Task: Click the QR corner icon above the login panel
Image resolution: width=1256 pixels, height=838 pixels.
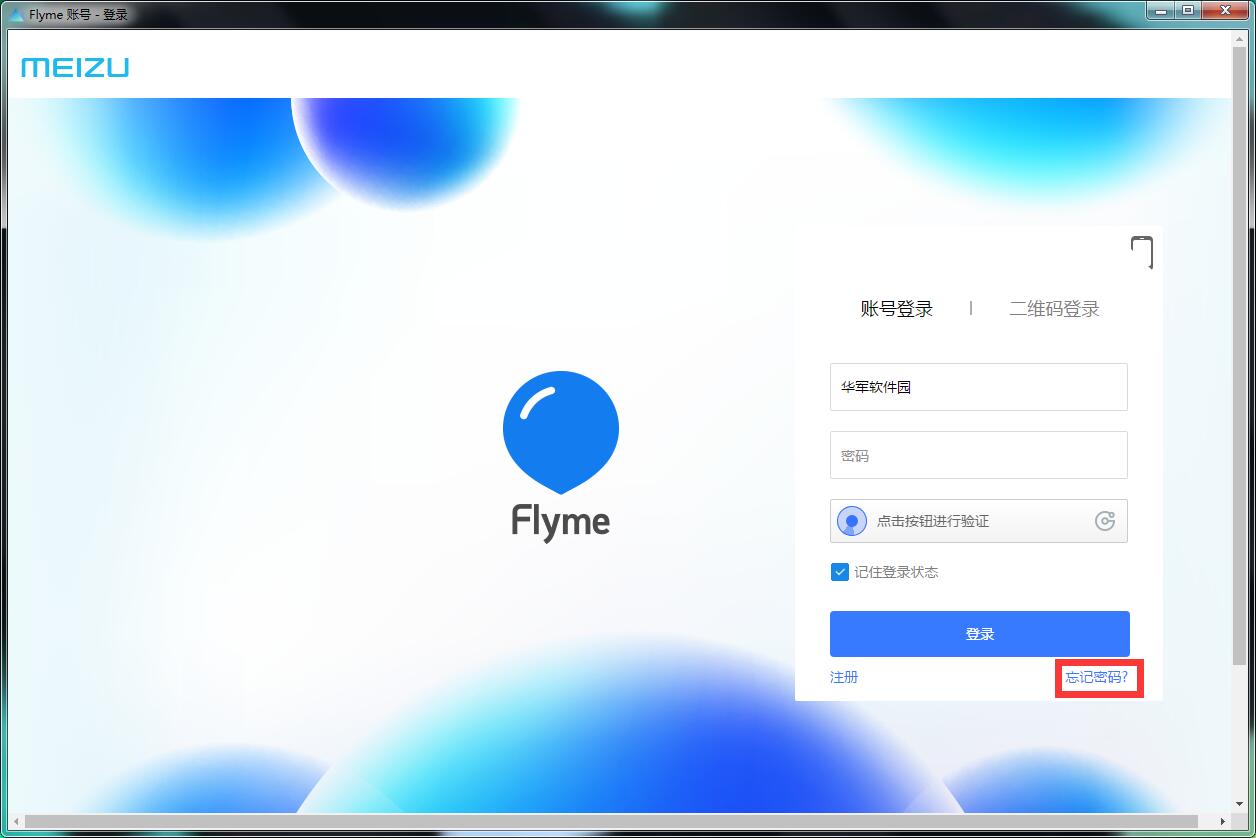Action: pos(1143,253)
